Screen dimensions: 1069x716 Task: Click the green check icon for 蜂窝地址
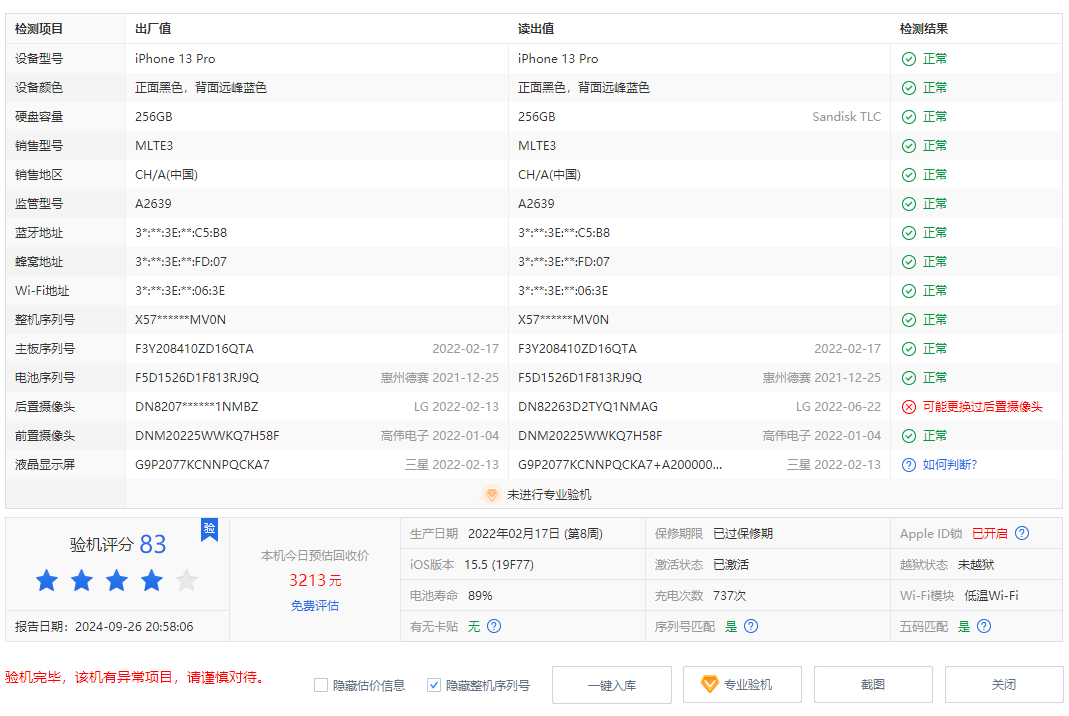click(909, 262)
